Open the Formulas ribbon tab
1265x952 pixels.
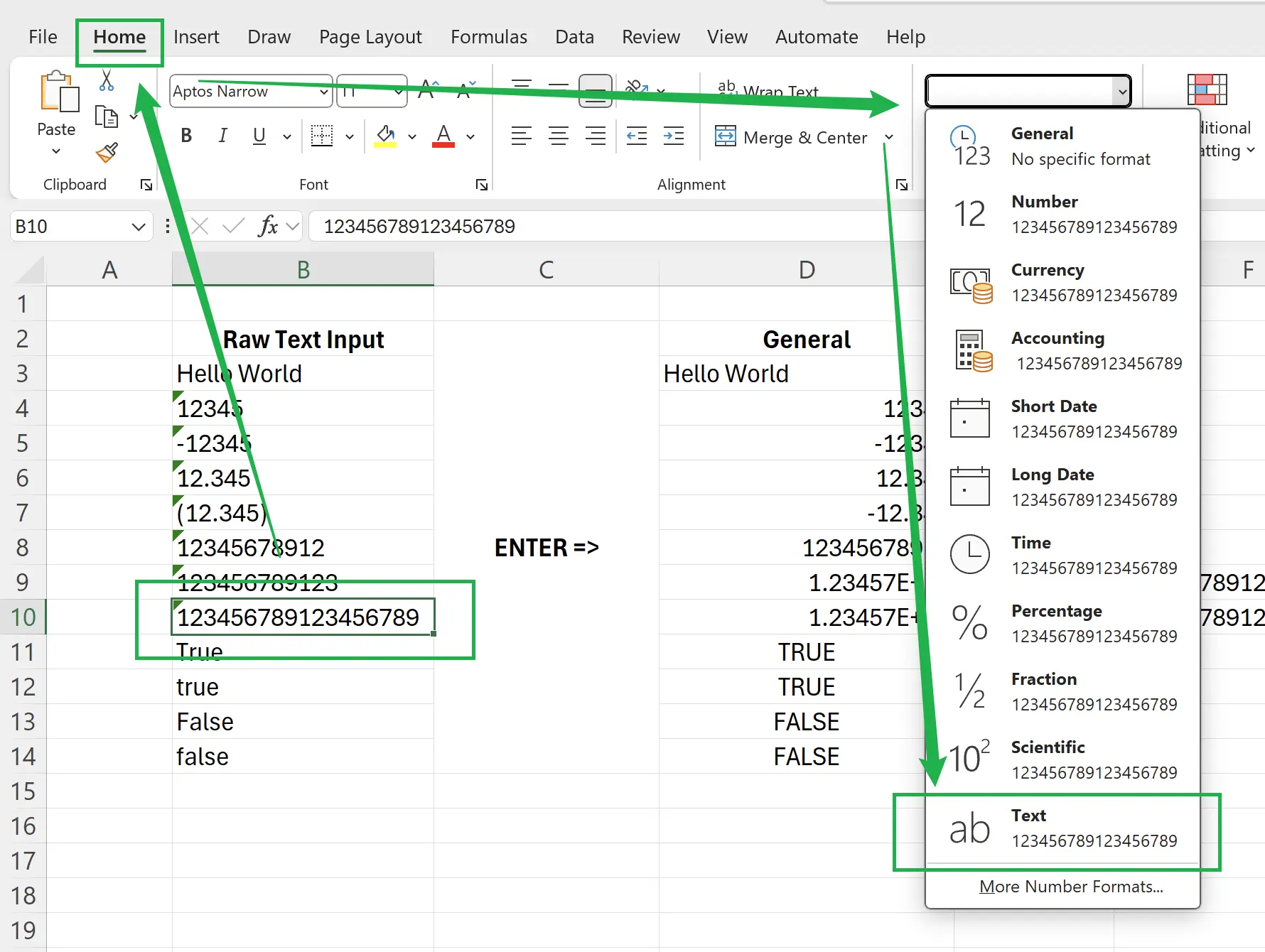tap(488, 37)
